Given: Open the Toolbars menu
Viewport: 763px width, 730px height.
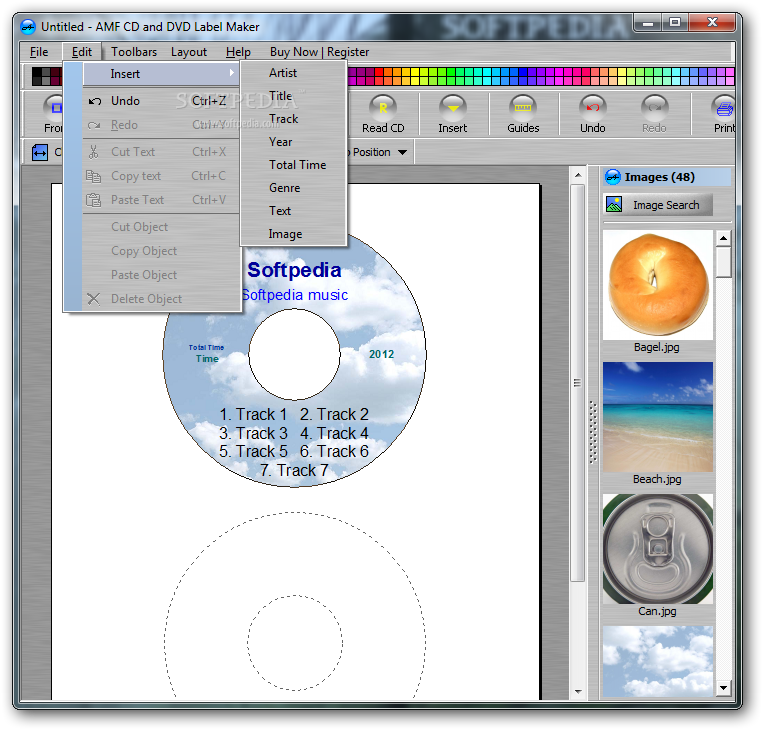Looking at the screenshot, I should (134, 52).
